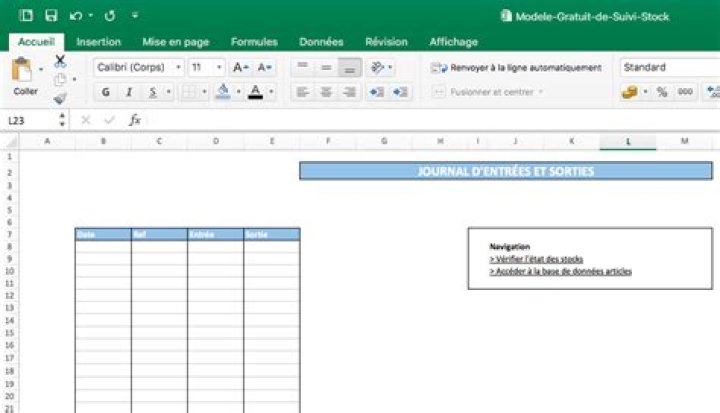The width and height of the screenshot is (720, 413).
Task: Open Fusionner et centrer dropdown arrow
Action: click(x=541, y=92)
